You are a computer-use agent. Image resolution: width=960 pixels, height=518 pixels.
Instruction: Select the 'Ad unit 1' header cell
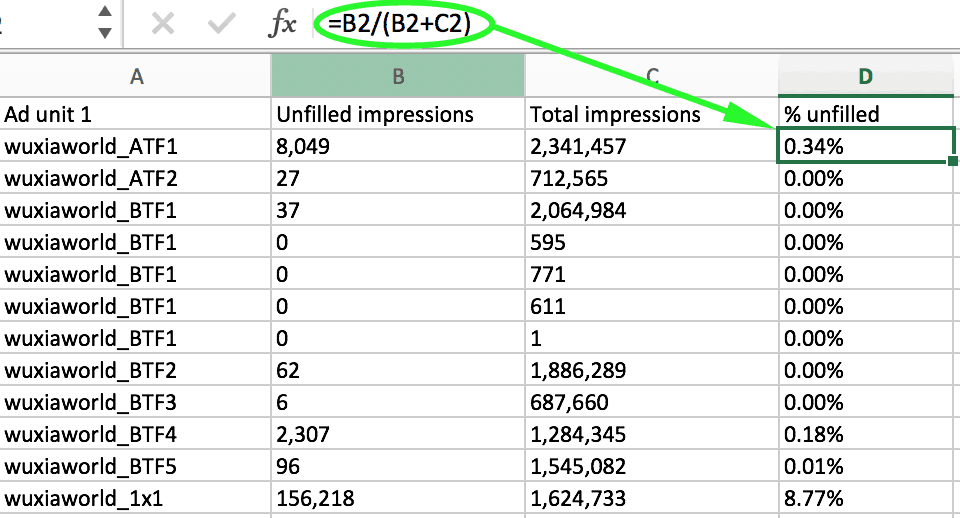[135, 114]
